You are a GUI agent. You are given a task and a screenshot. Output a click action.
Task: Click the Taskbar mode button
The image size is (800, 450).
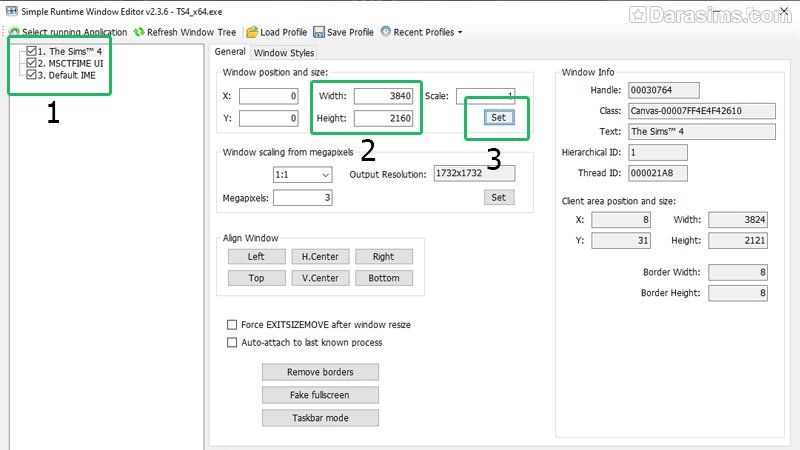[320, 418]
